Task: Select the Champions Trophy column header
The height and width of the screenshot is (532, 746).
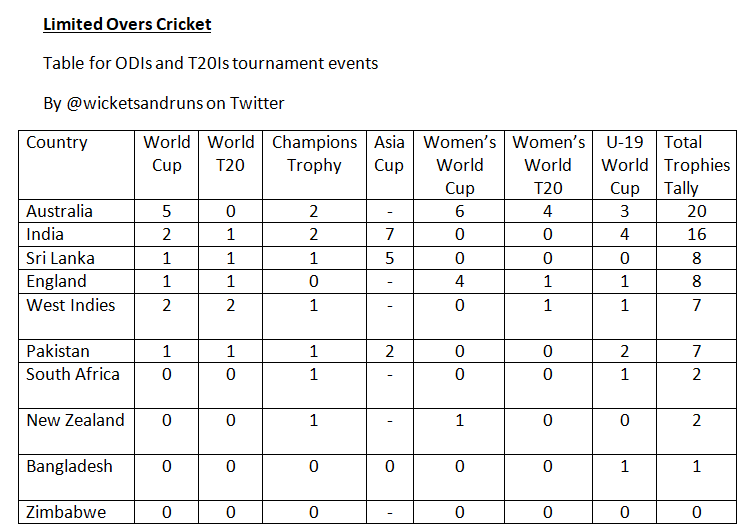Action: (x=314, y=154)
